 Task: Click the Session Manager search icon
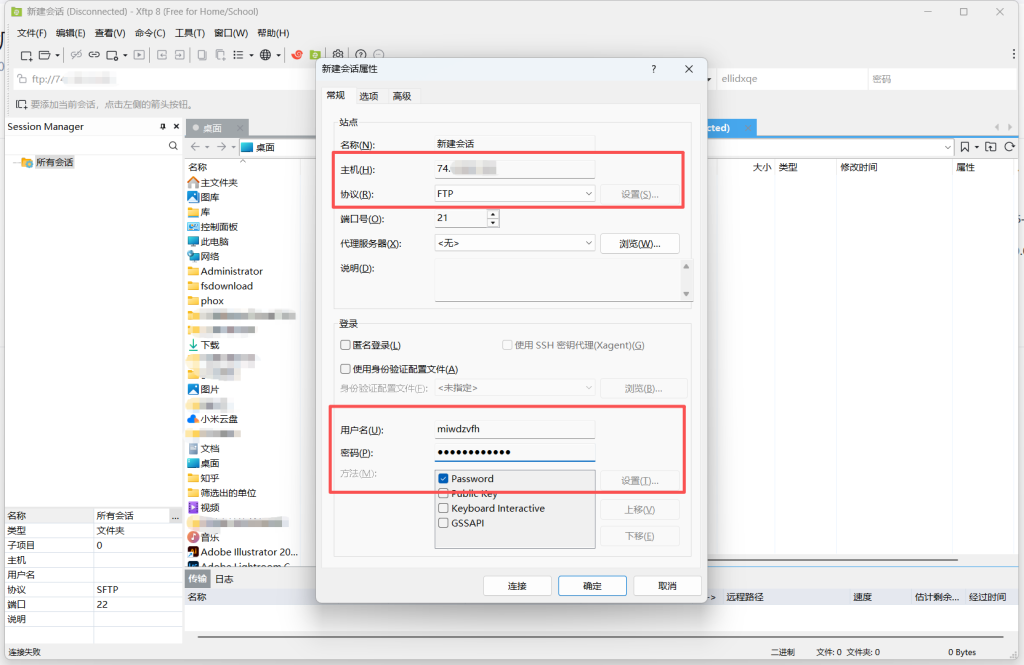(x=173, y=146)
